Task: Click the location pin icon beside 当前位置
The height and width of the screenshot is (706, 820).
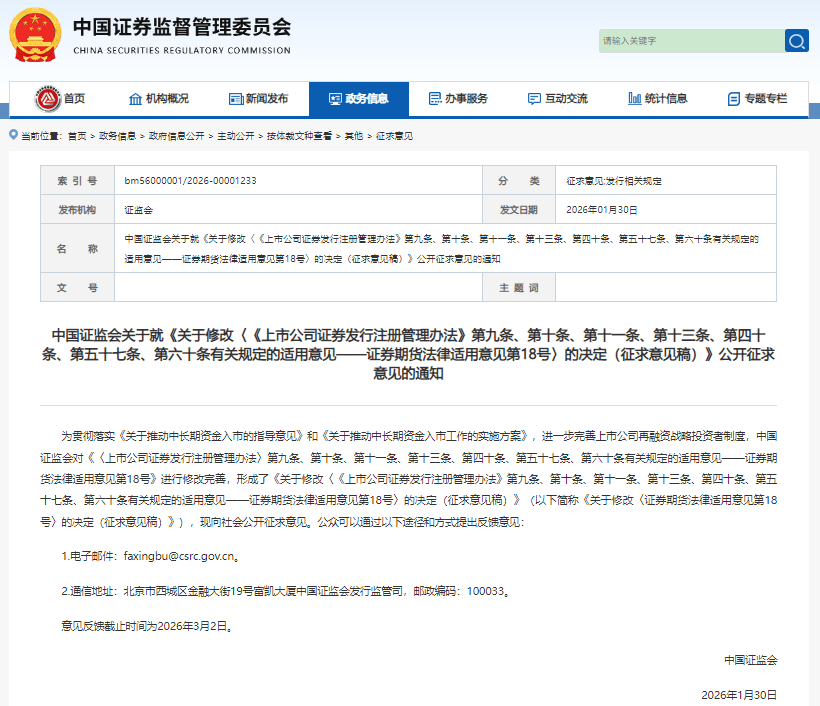Action: coord(12,135)
